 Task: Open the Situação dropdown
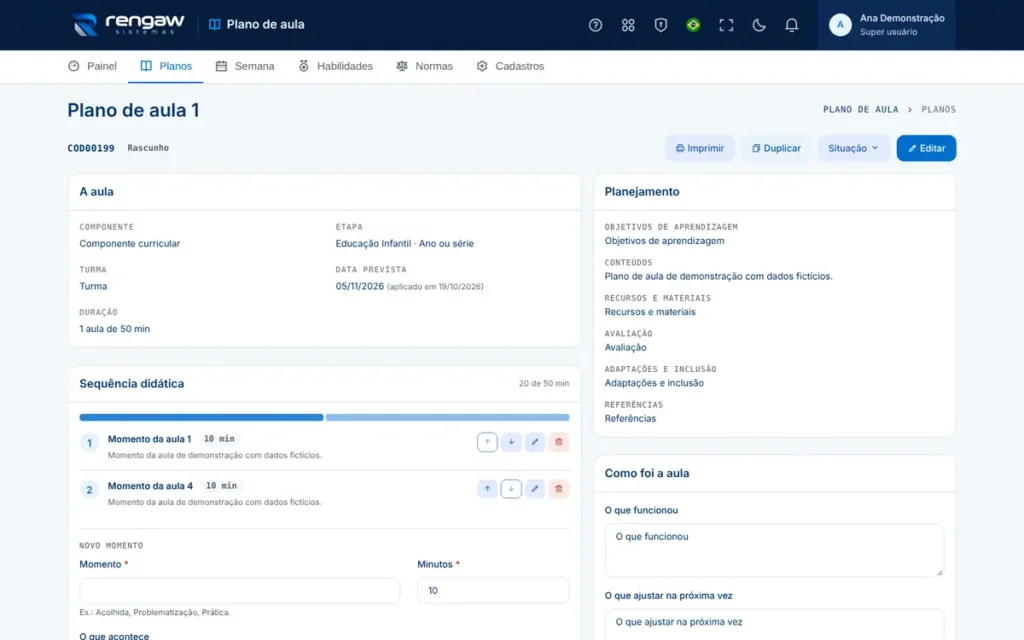(854, 148)
